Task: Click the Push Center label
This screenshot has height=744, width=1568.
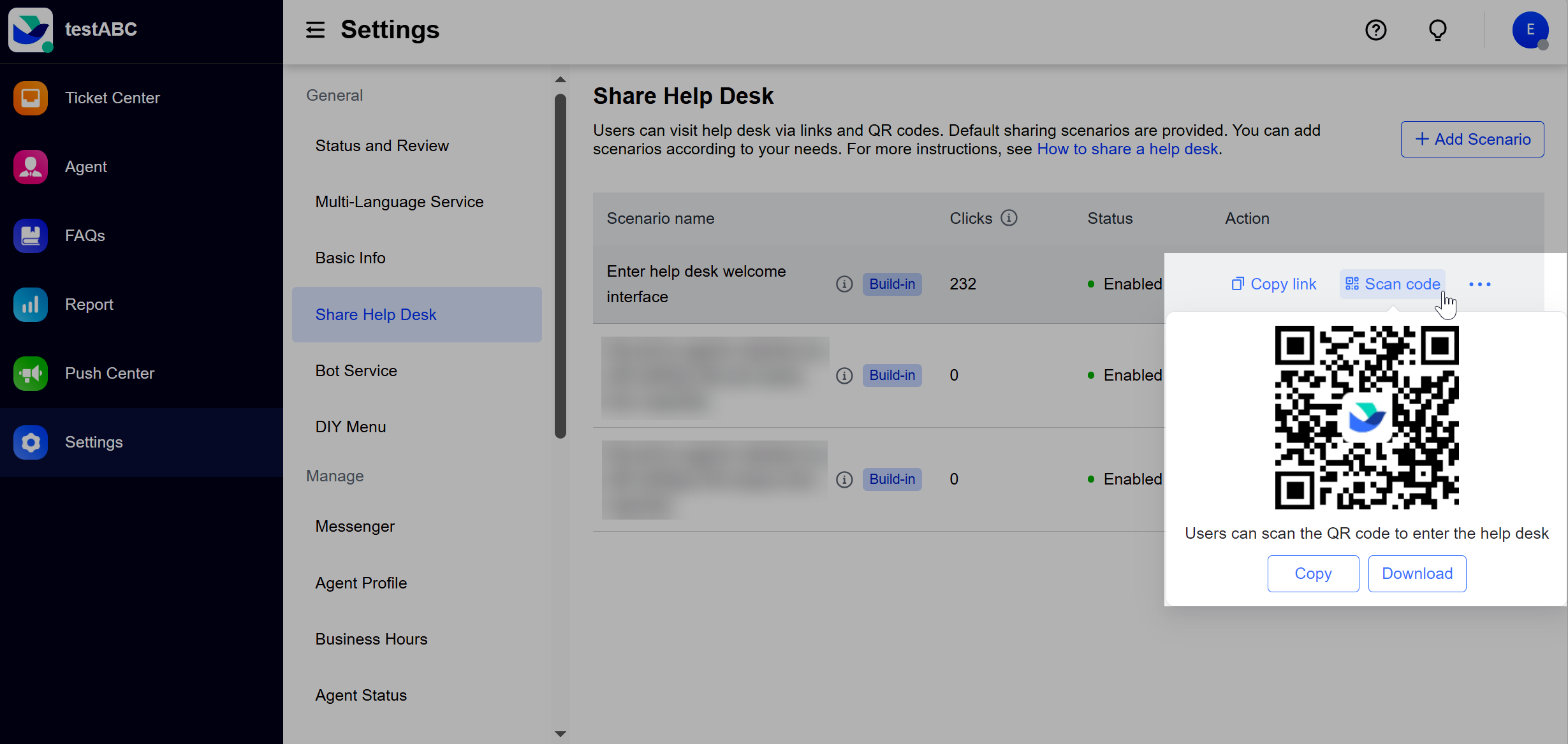Action: click(110, 374)
